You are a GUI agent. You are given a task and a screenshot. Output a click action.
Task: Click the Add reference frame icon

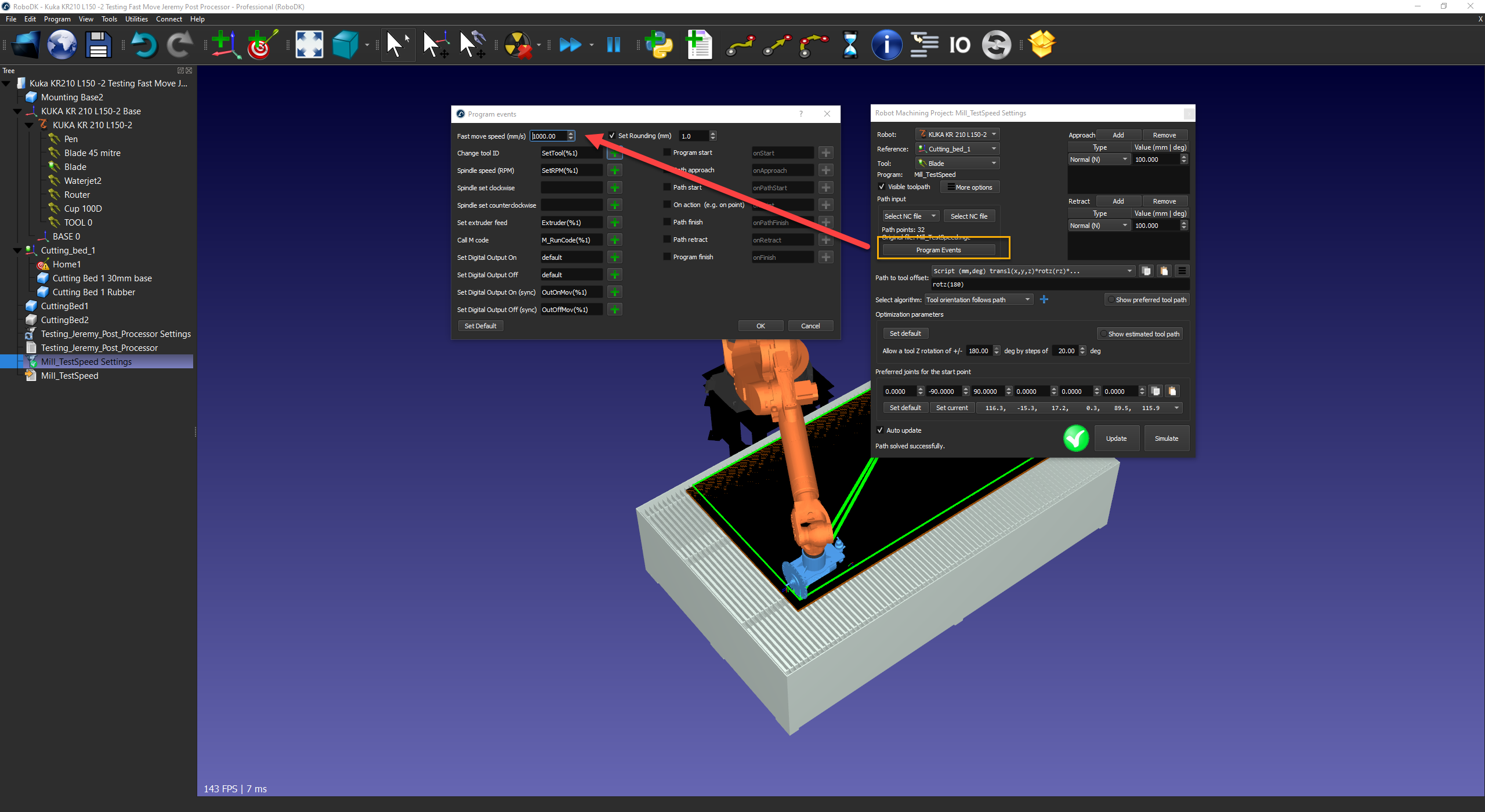point(226,45)
